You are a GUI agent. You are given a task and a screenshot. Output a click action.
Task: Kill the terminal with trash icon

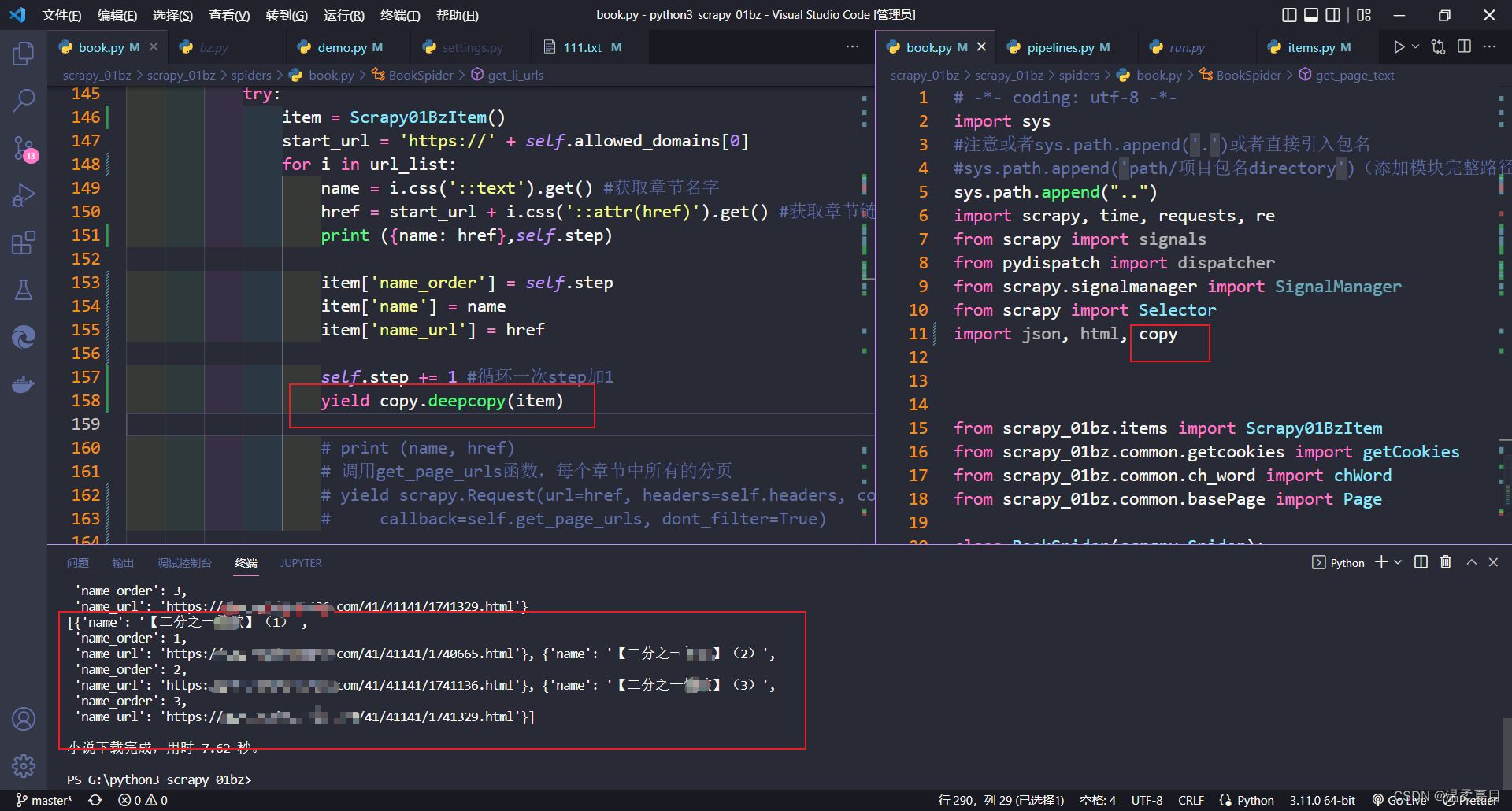1446,562
